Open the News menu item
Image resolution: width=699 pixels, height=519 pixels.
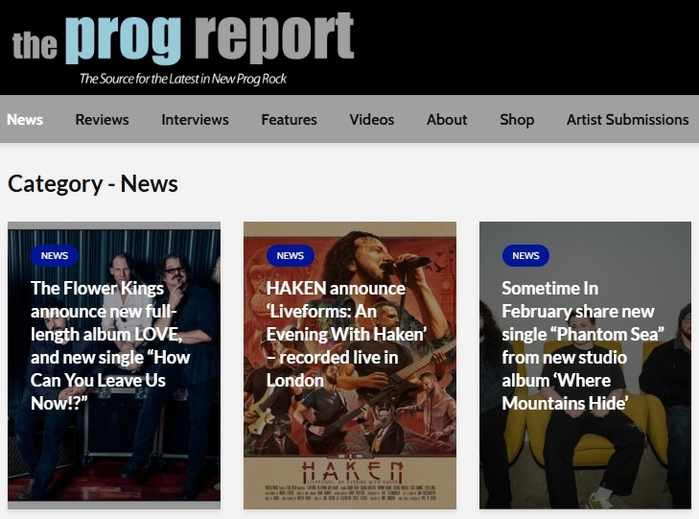(x=25, y=119)
